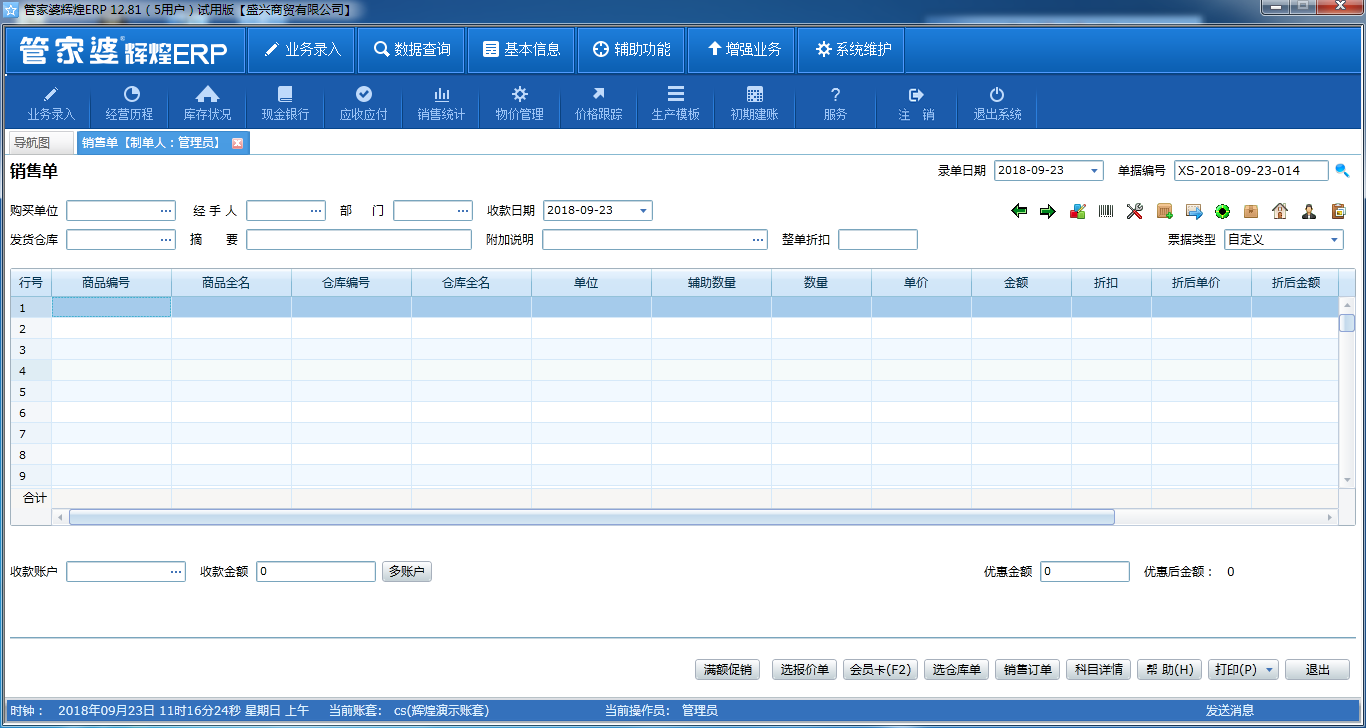Viewport: 1366px width, 728px height.
Task: Open the 基本信息 main menu
Action: 521,49
